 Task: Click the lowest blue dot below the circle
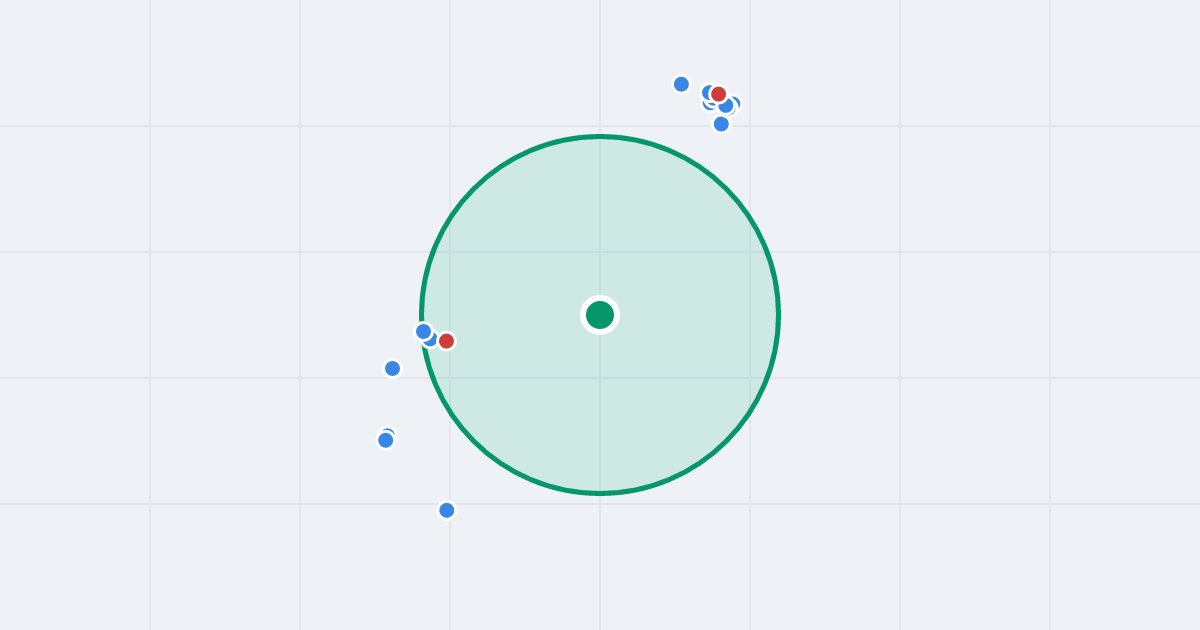pos(447,510)
